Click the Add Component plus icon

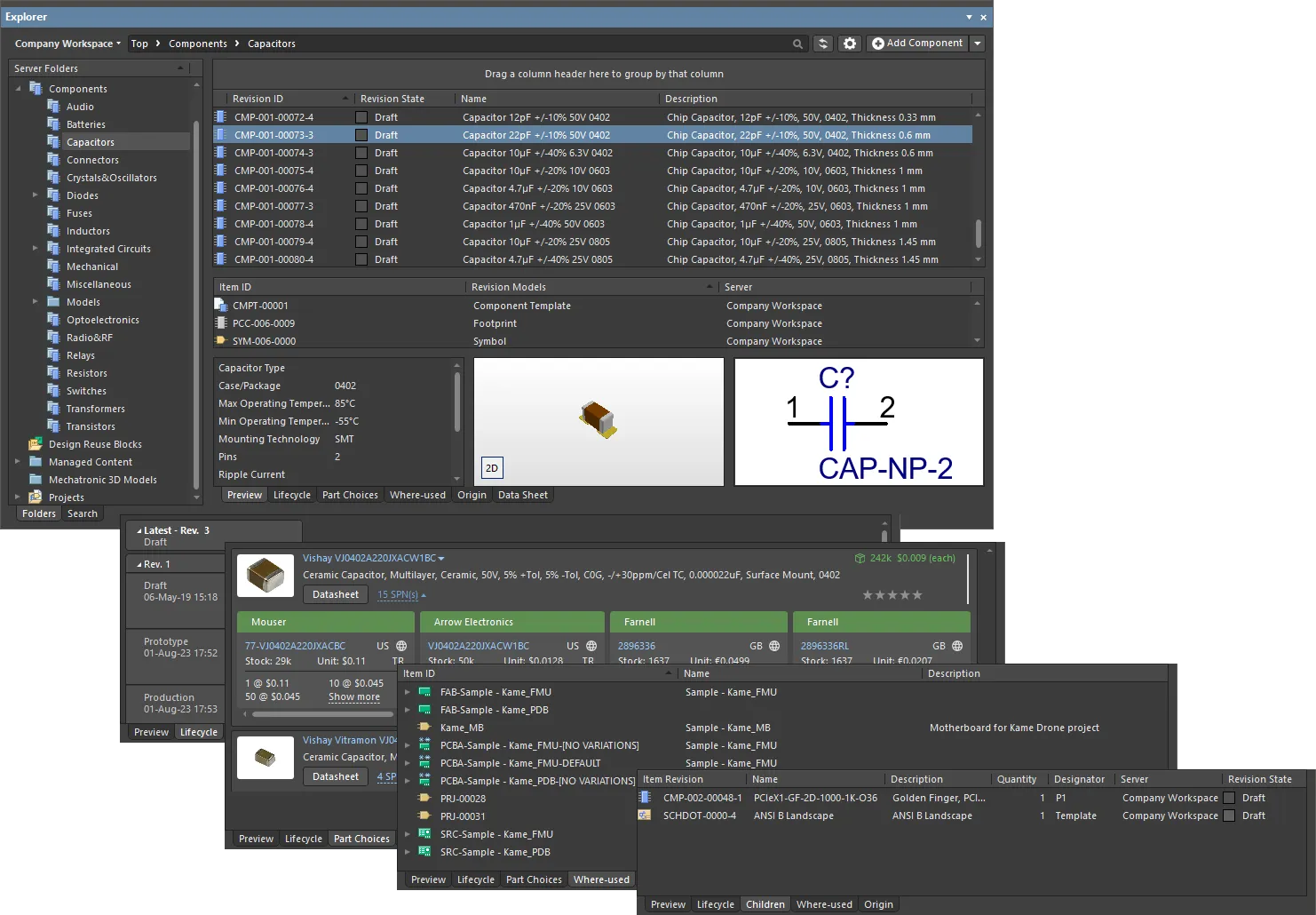point(876,43)
